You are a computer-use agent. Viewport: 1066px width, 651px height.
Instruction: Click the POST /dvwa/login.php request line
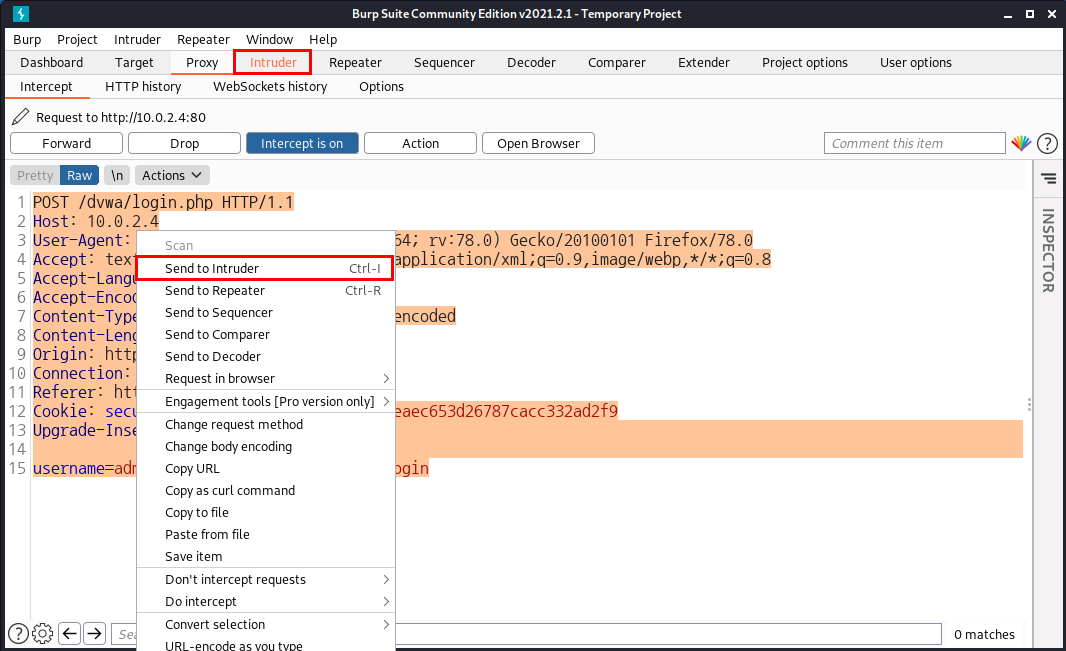[x=163, y=202]
